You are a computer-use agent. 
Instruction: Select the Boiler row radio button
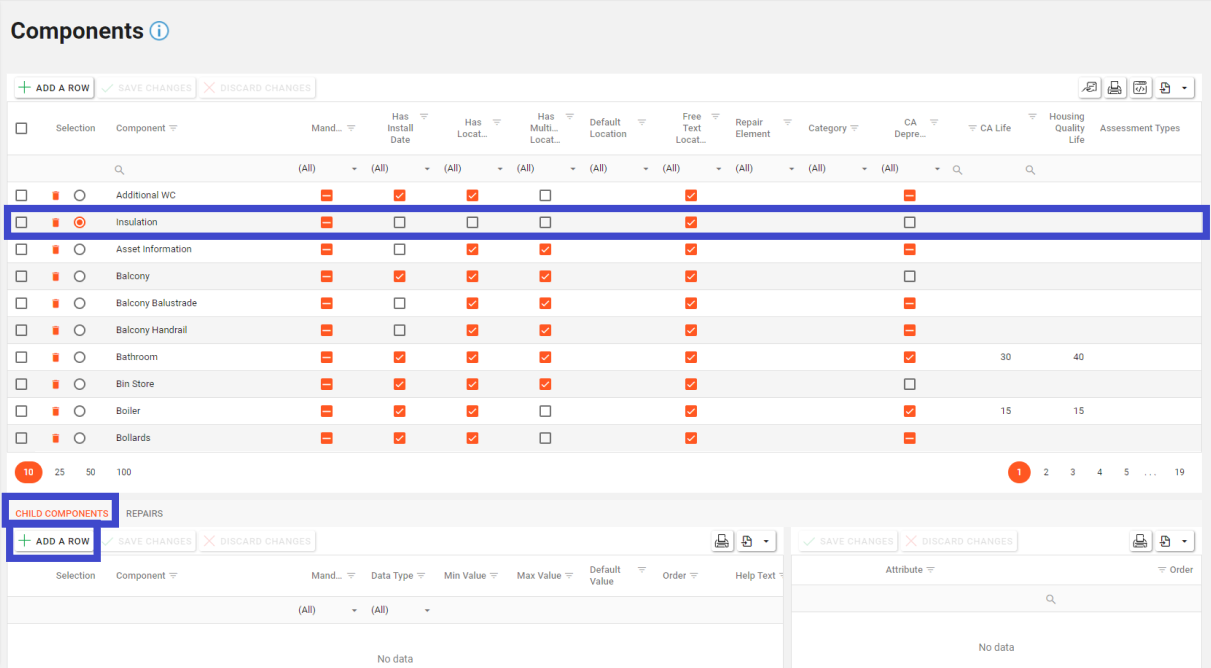pos(80,411)
